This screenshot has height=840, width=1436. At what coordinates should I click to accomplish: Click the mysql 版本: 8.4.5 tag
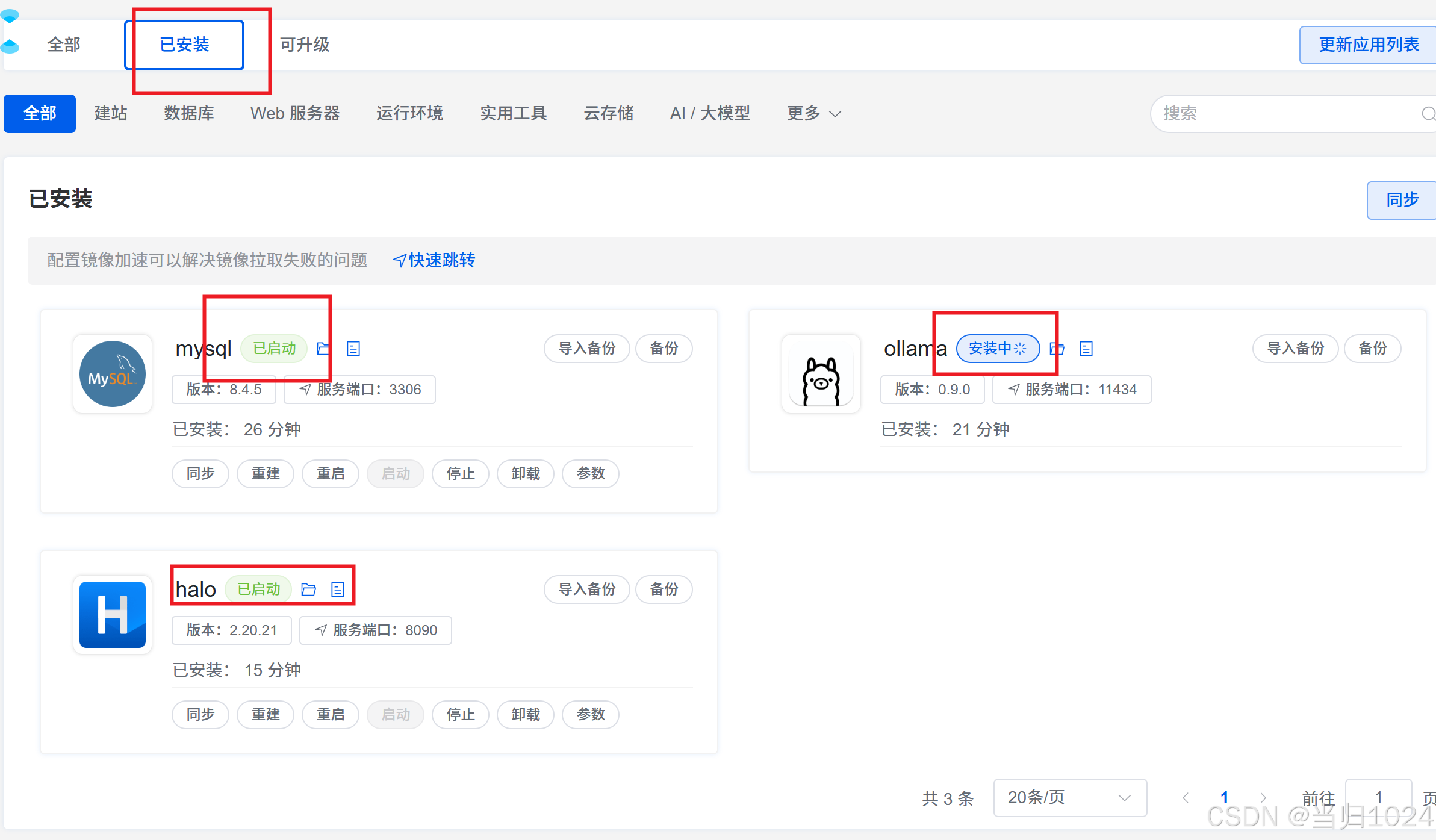[x=224, y=390]
